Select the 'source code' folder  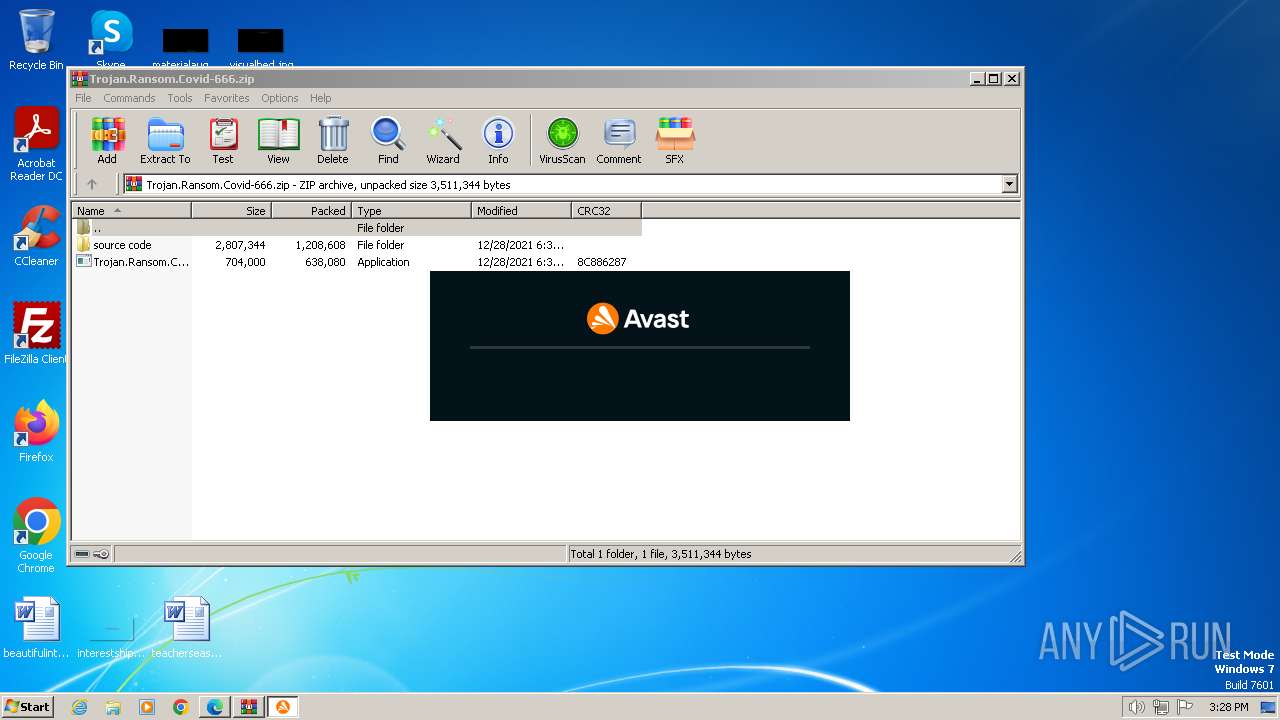tap(122, 245)
